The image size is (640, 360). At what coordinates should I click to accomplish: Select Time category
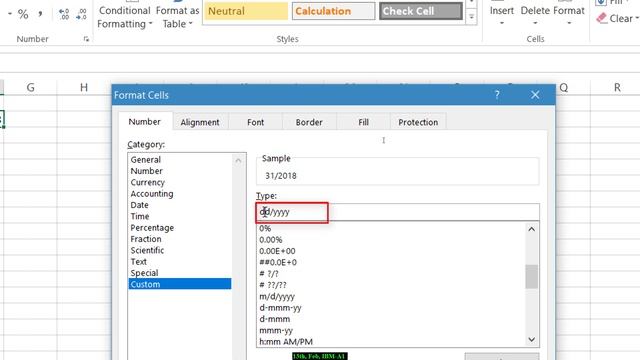point(180,216)
